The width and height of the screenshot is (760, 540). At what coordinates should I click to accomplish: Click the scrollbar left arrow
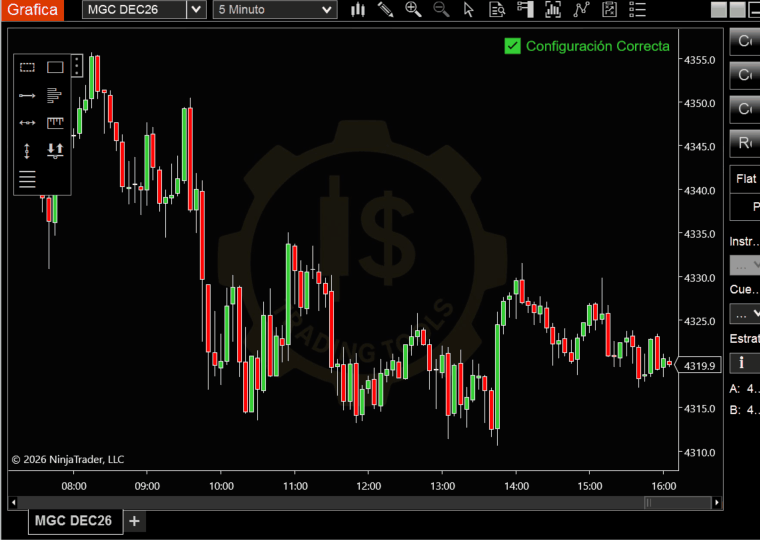(14, 503)
